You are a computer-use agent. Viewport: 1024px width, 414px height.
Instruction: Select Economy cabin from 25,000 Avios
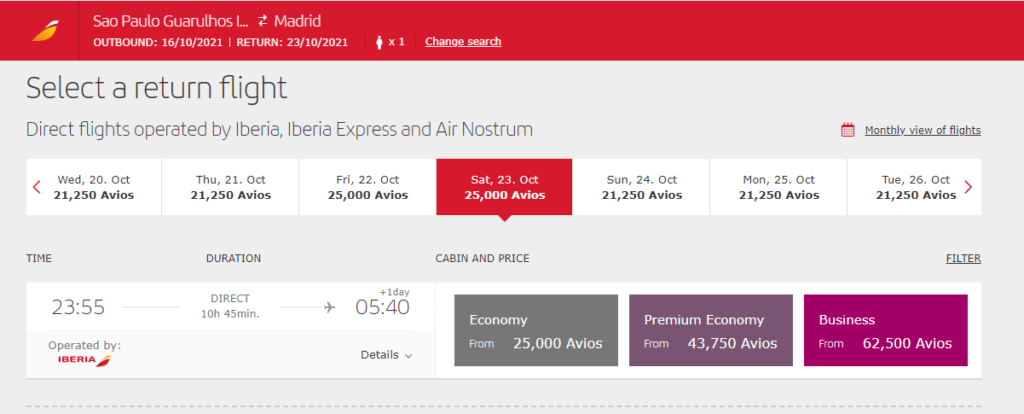click(x=536, y=332)
